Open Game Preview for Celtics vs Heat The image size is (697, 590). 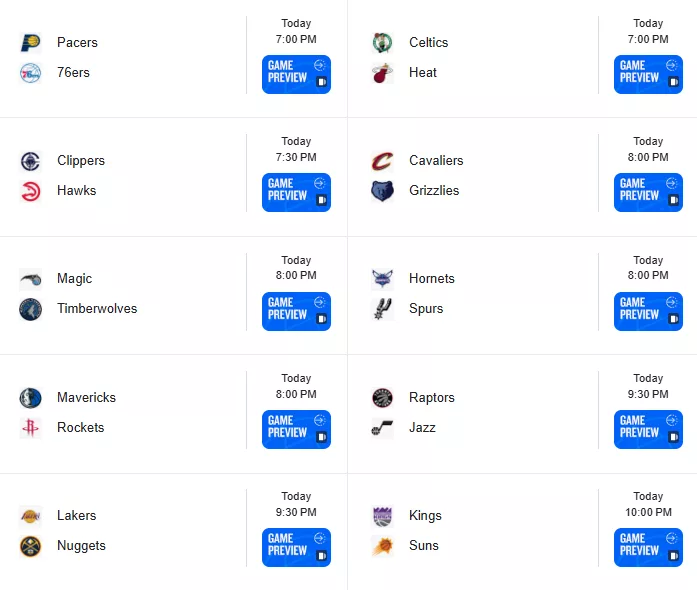pos(648,74)
